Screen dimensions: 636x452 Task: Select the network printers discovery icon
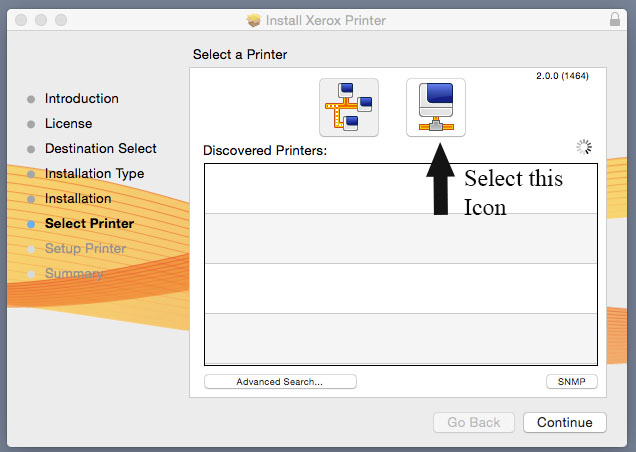pyautogui.click(x=349, y=107)
